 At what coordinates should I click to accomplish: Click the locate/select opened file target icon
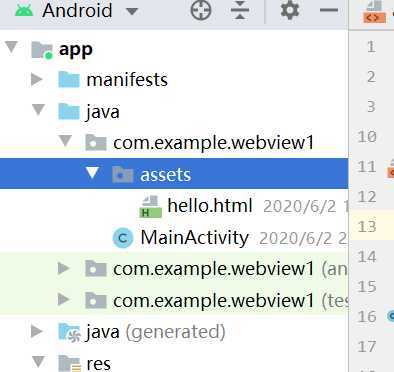click(x=201, y=10)
